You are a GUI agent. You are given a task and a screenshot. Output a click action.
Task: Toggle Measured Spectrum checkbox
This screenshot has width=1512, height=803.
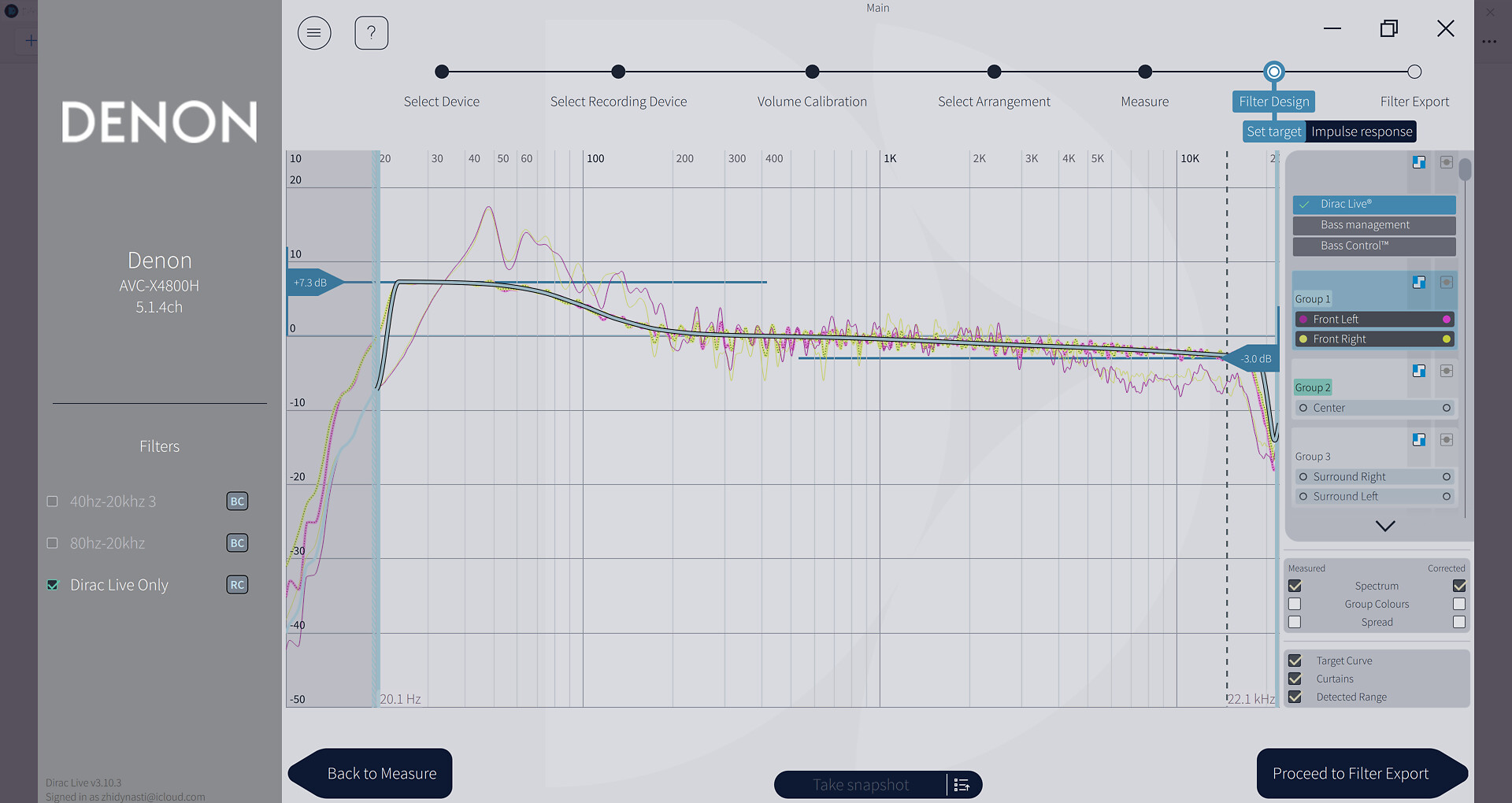(1295, 586)
